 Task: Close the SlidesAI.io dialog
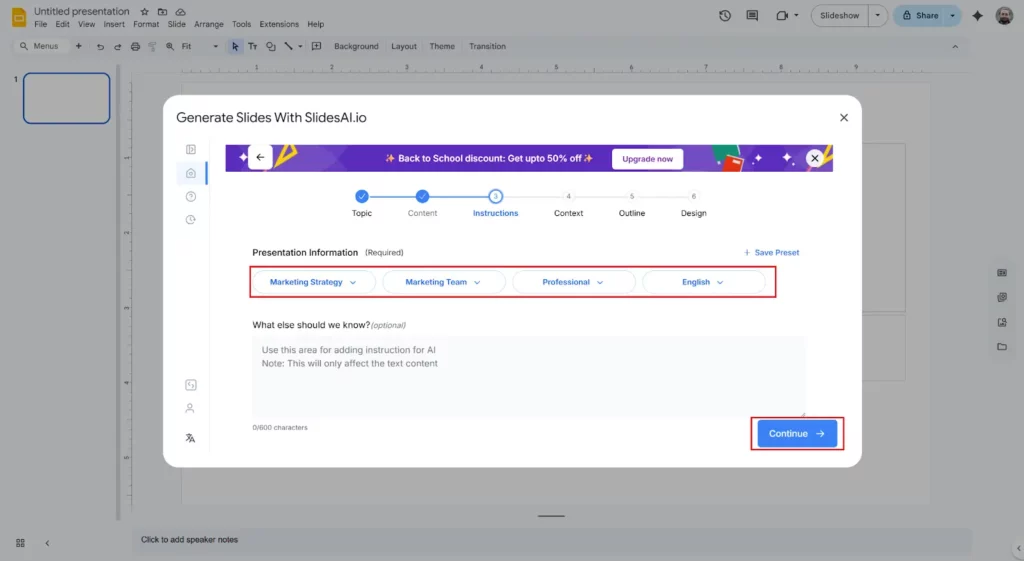coord(843,118)
